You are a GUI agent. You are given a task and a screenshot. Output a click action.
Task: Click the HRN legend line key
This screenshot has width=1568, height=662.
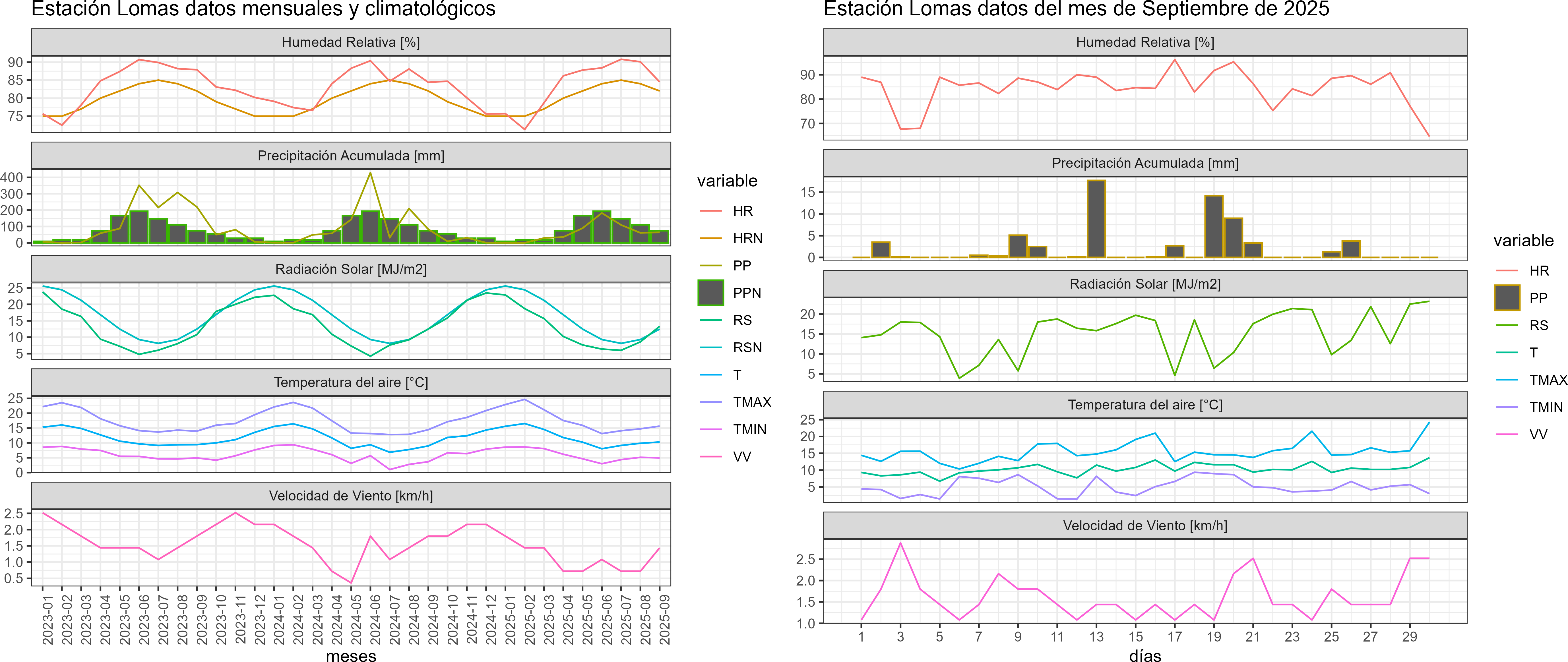710,239
